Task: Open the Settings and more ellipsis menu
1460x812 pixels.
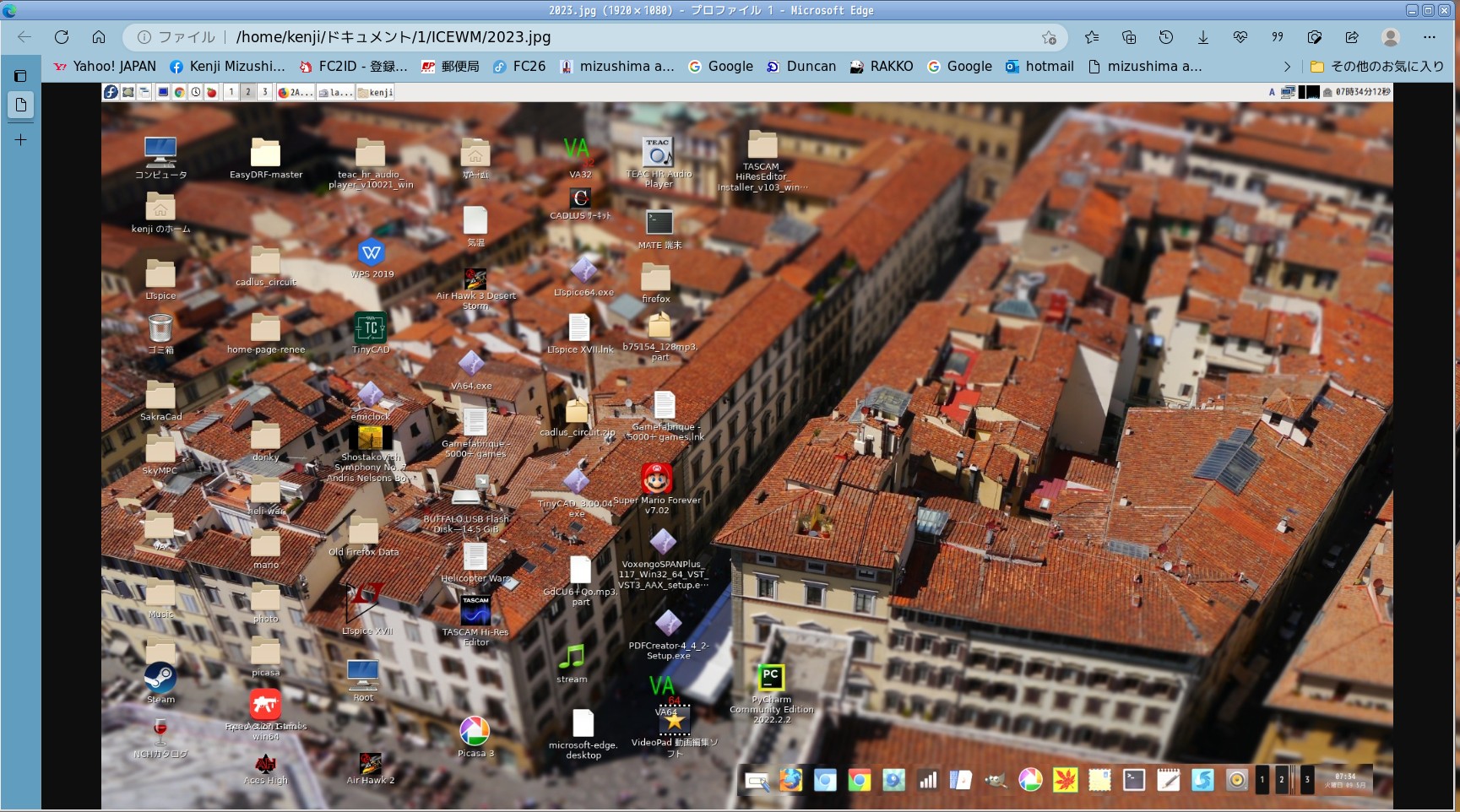Action: tap(1429, 37)
